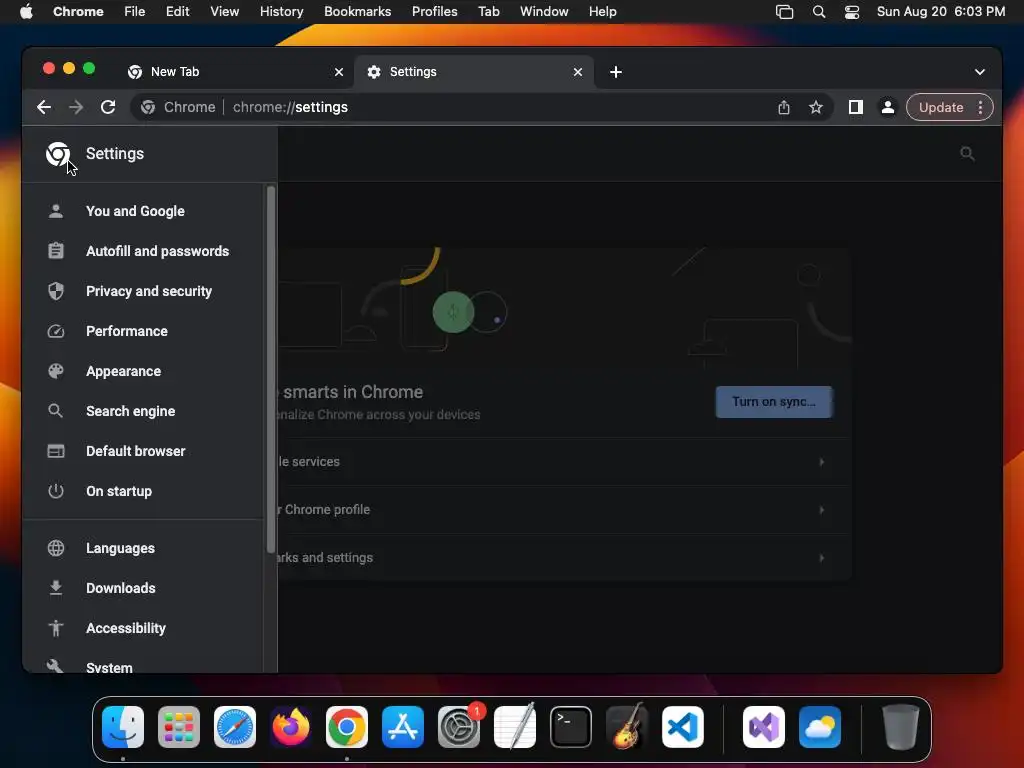Expand the Google services row arrow
This screenshot has width=1024, height=768.
(x=822, y=462)
